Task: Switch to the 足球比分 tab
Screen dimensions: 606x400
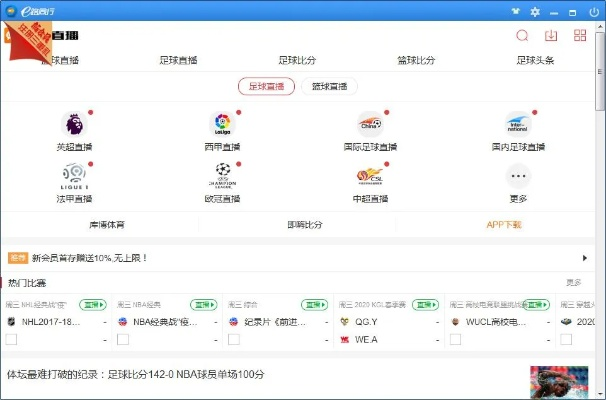Action: click(x=298, y=61)
